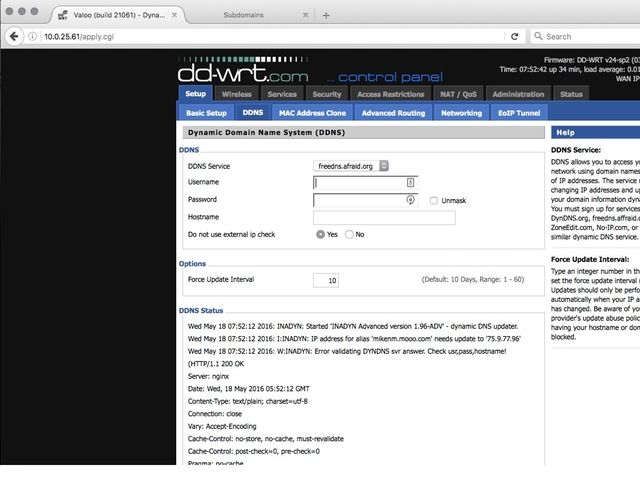Select No for external ip check

coord(349,234)
